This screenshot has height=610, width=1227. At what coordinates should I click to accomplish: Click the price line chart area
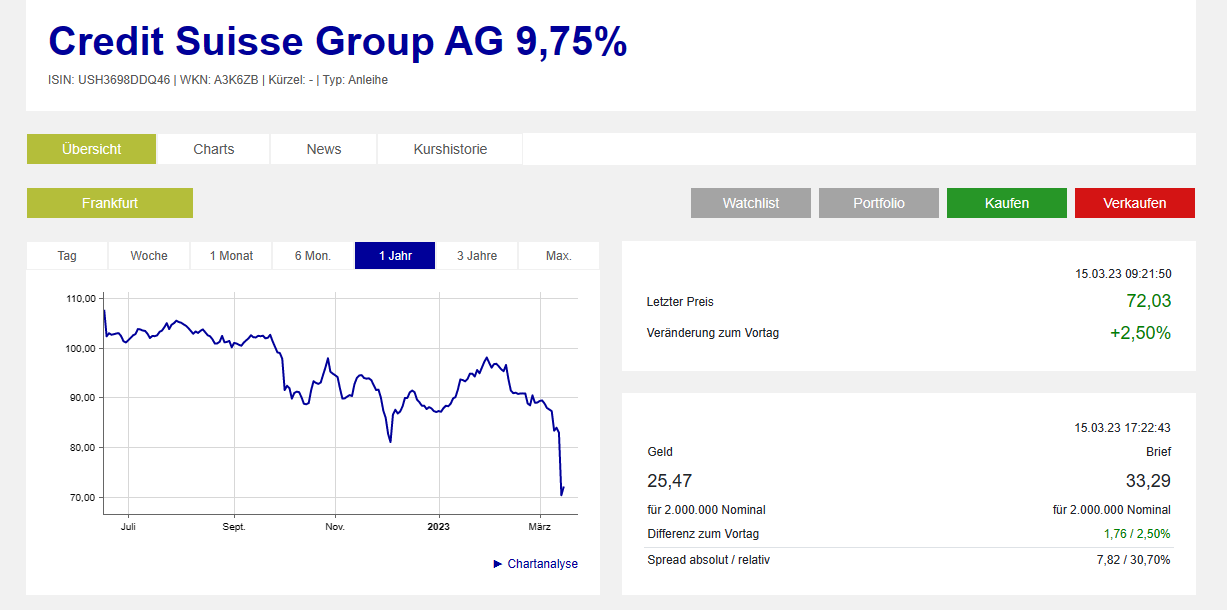tap(340, 400)
